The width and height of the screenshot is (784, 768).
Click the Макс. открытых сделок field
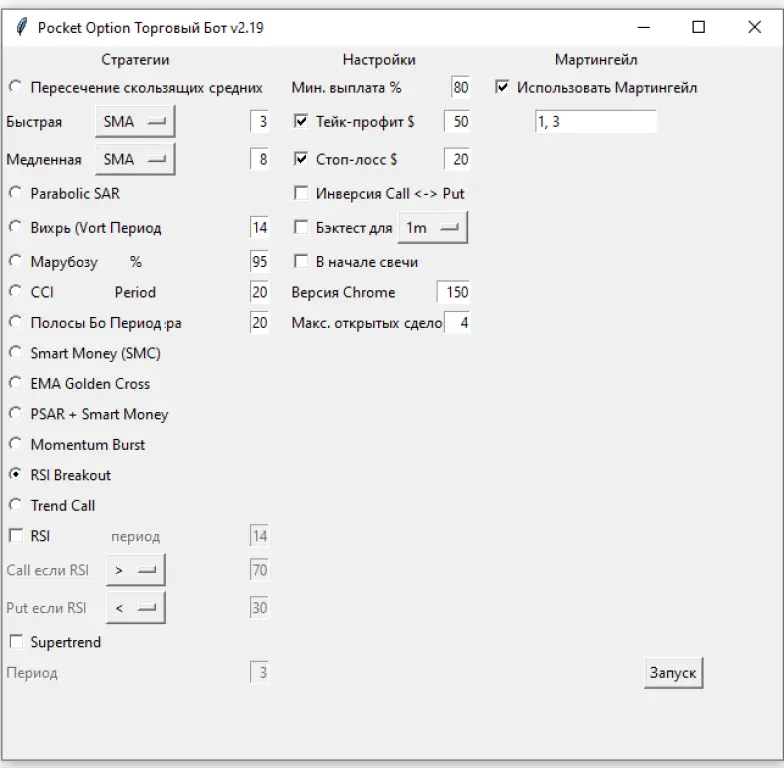pos(457,322)
